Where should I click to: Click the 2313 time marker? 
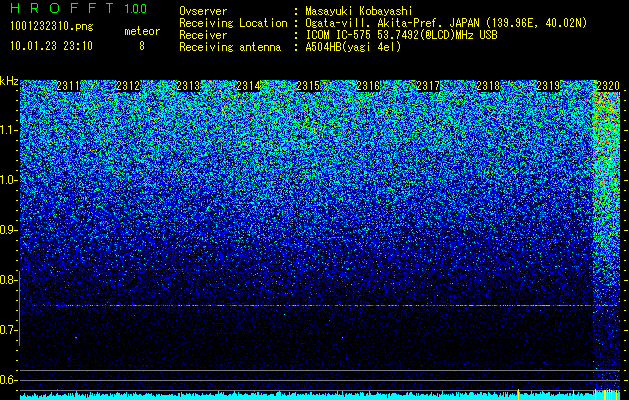[x=188, y=86]
